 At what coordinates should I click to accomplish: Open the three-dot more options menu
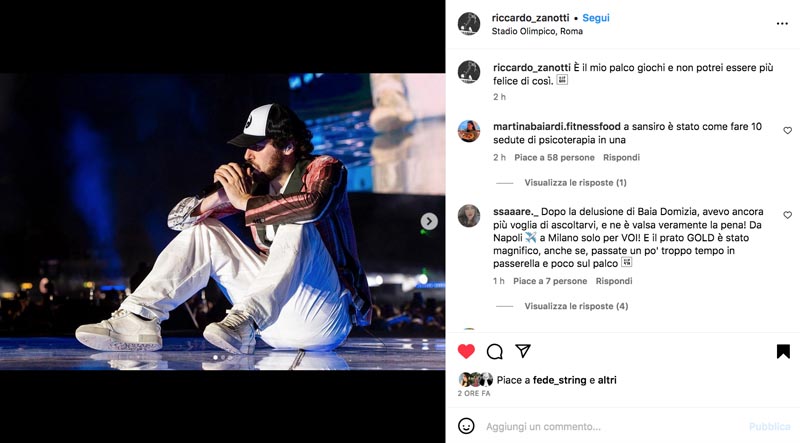(x=782, y=23)
